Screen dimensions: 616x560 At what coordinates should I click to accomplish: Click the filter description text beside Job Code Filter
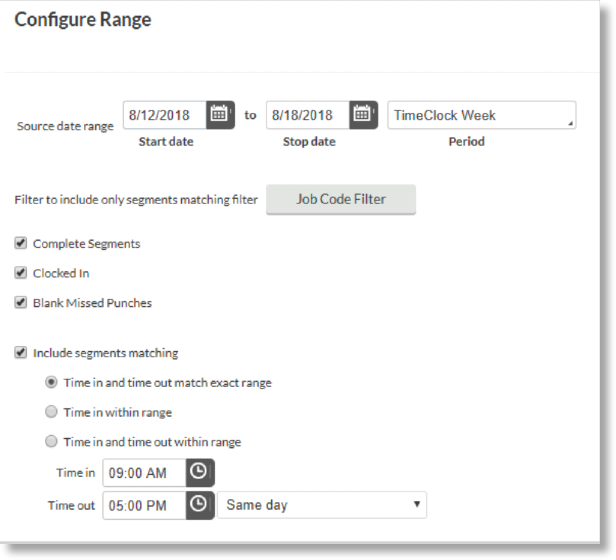(x=136, y=200)
